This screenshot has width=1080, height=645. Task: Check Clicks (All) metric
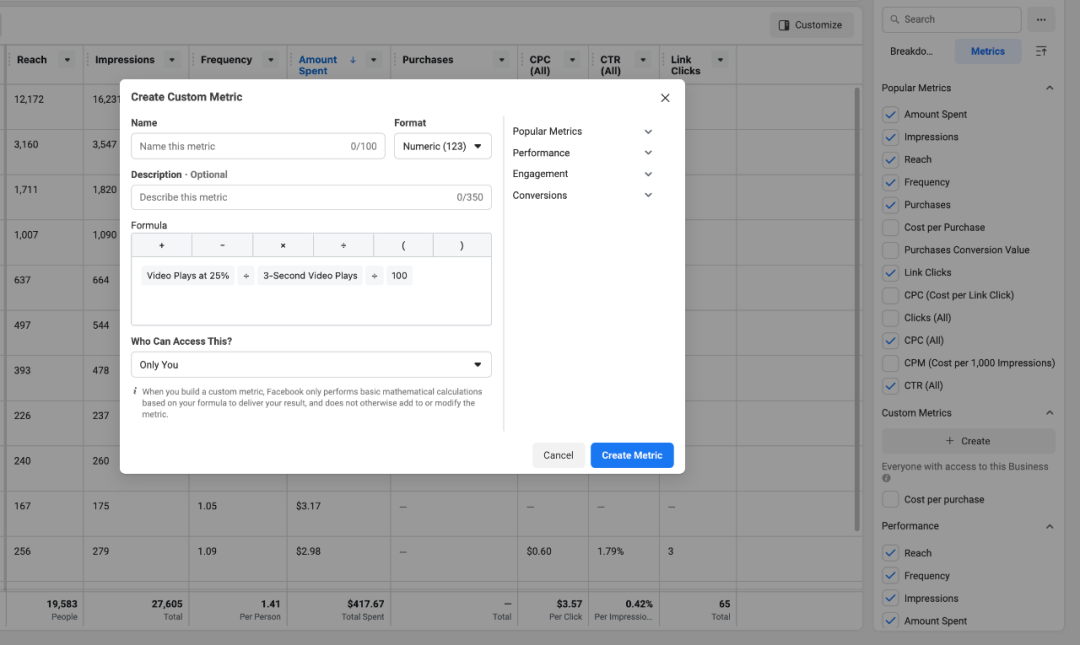click(891, 318)
